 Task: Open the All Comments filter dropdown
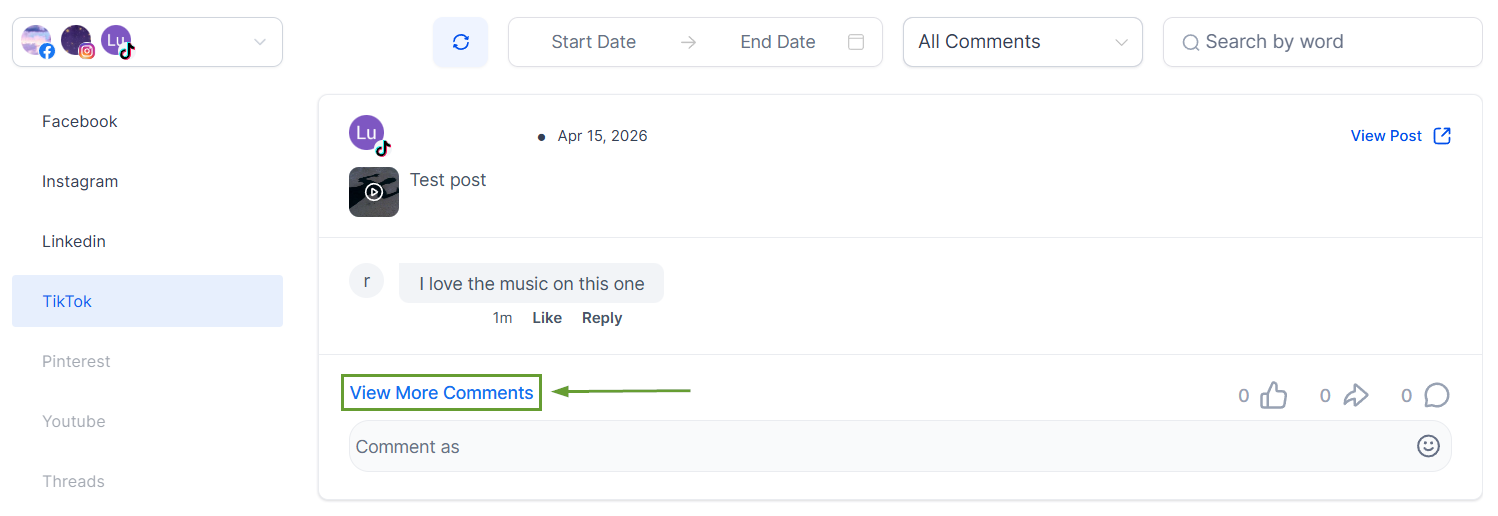click(1022, 42)
